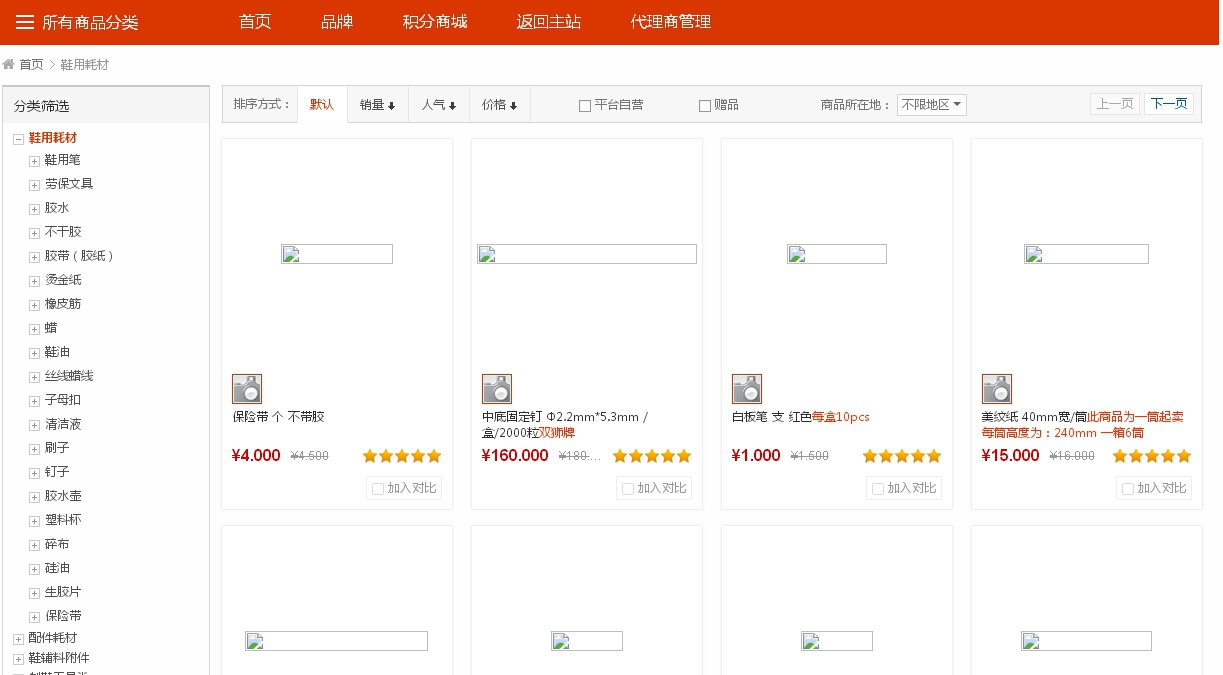The width and height of the screenshot is (1223, 675).
Task: Open 品牌 in top navigation
Action: coord(337,22)
